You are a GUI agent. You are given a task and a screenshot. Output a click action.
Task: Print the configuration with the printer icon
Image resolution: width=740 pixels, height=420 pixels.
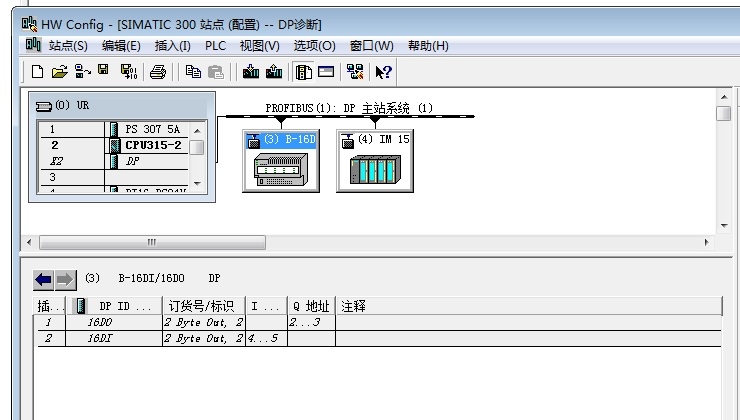(x=158, y=72)
